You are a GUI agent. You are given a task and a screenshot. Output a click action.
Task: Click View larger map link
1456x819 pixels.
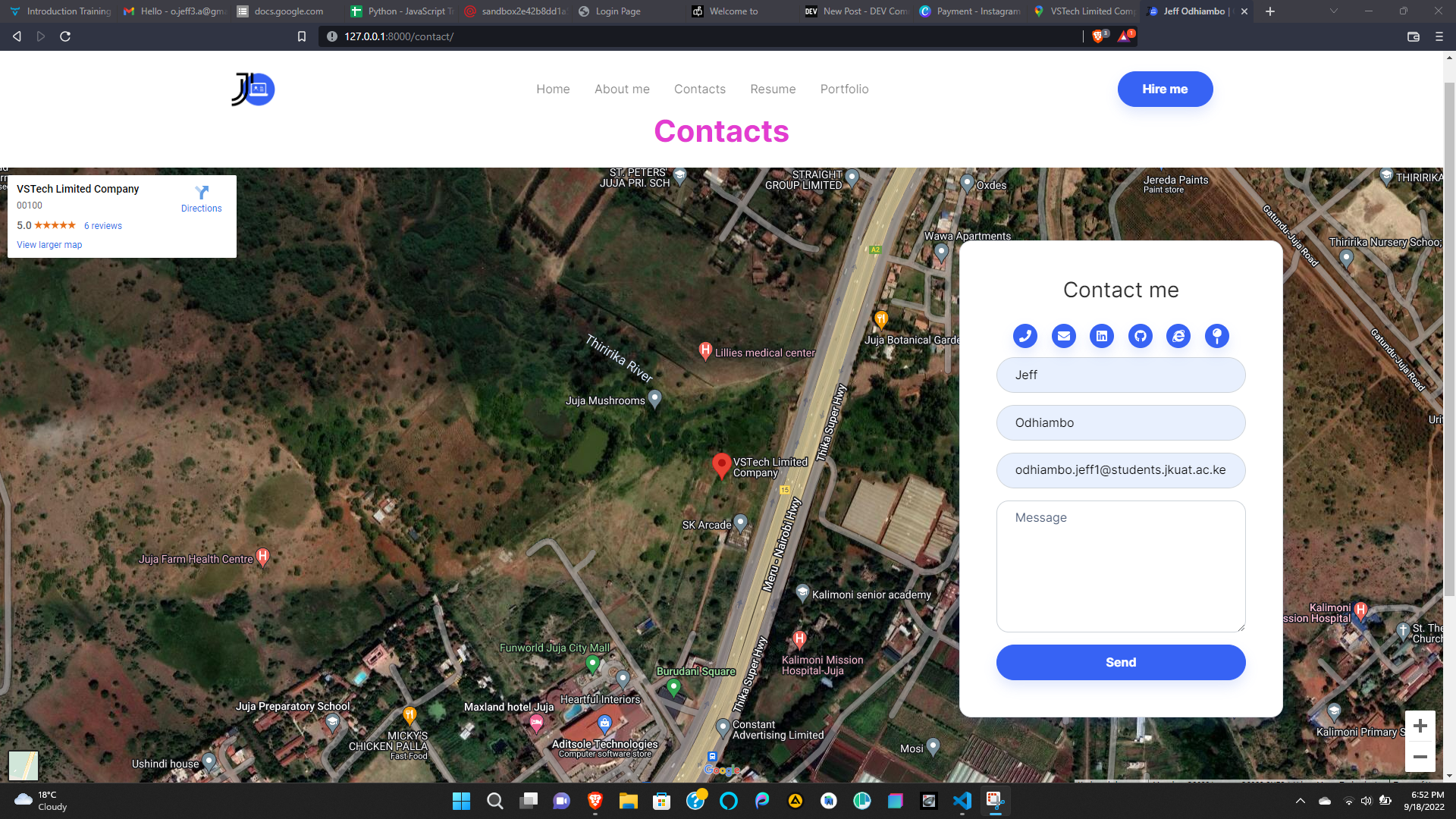[x=49, y=244]
